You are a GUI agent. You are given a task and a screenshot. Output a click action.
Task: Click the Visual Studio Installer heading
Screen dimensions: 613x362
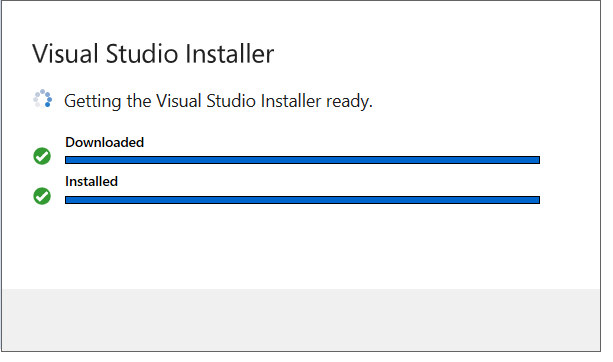tap(153, 54)
